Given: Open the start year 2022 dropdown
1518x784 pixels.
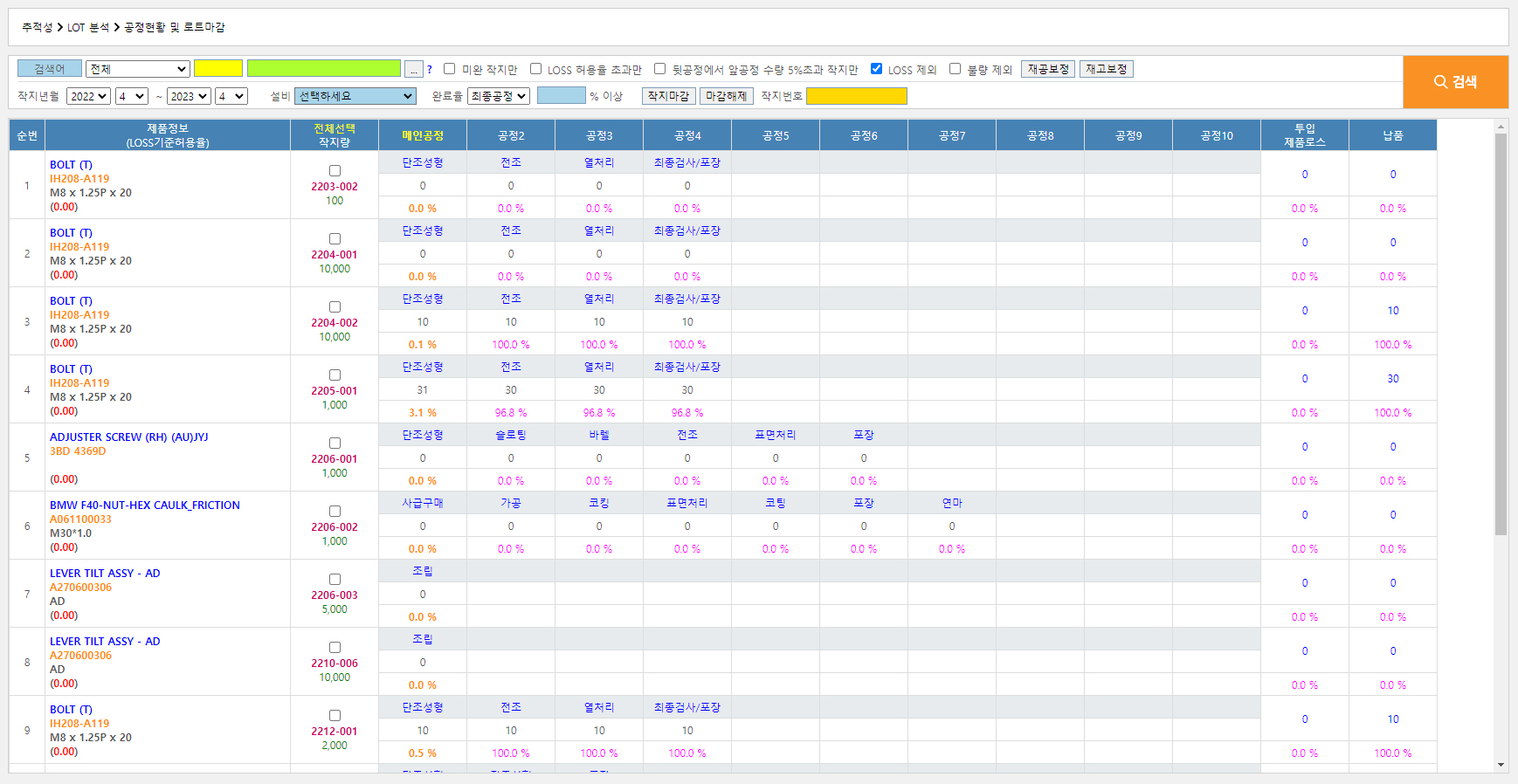Looking at the screenshot, I should tap(88, 96).
